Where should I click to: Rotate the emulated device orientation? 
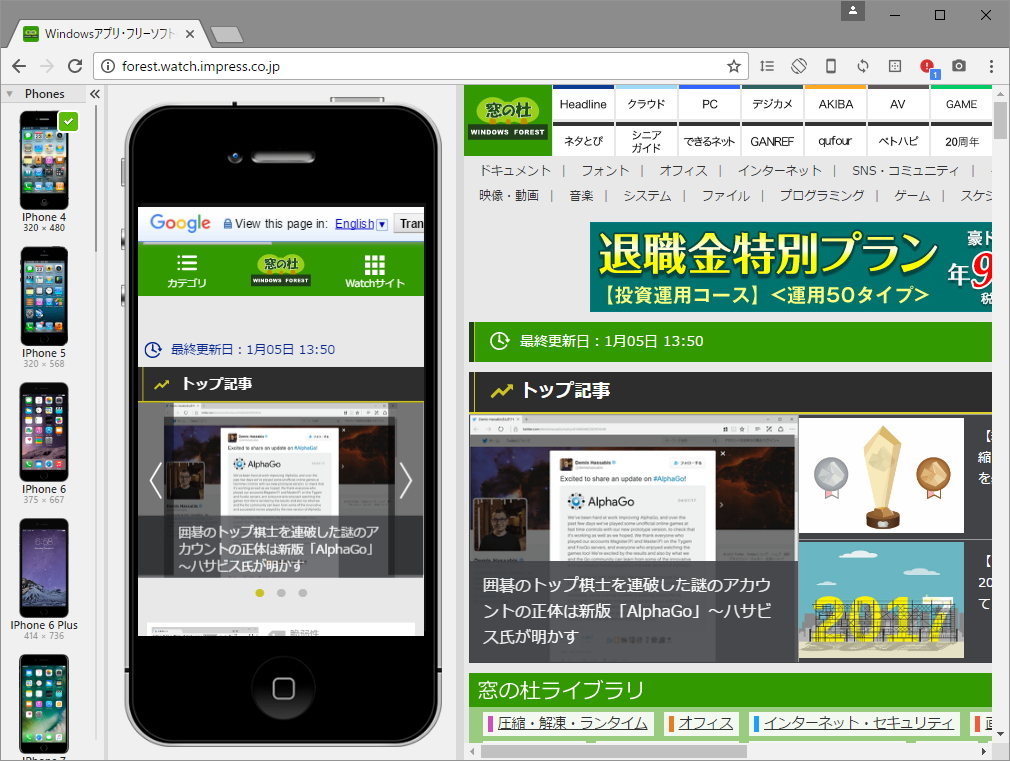(x=799, y=66)
